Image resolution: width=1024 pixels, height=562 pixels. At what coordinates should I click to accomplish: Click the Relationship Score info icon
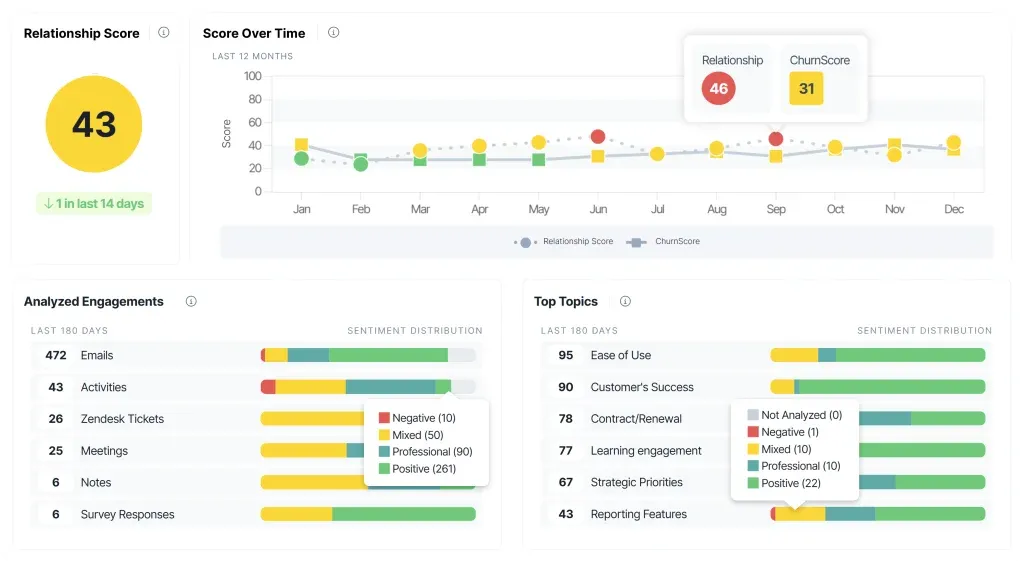164,33
